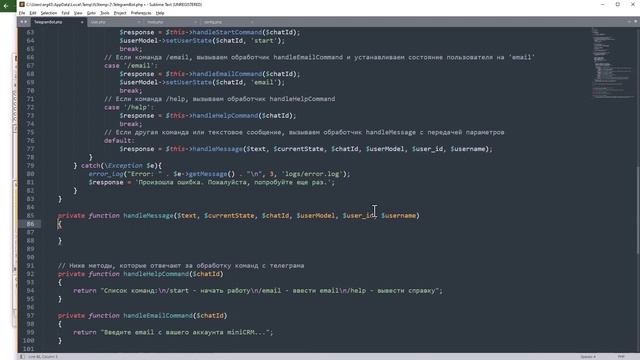Image resolution: width=640 pixels, height=360 pixels.
Task: Maximize the Sublime Text window
Action: tap(618, 4)
